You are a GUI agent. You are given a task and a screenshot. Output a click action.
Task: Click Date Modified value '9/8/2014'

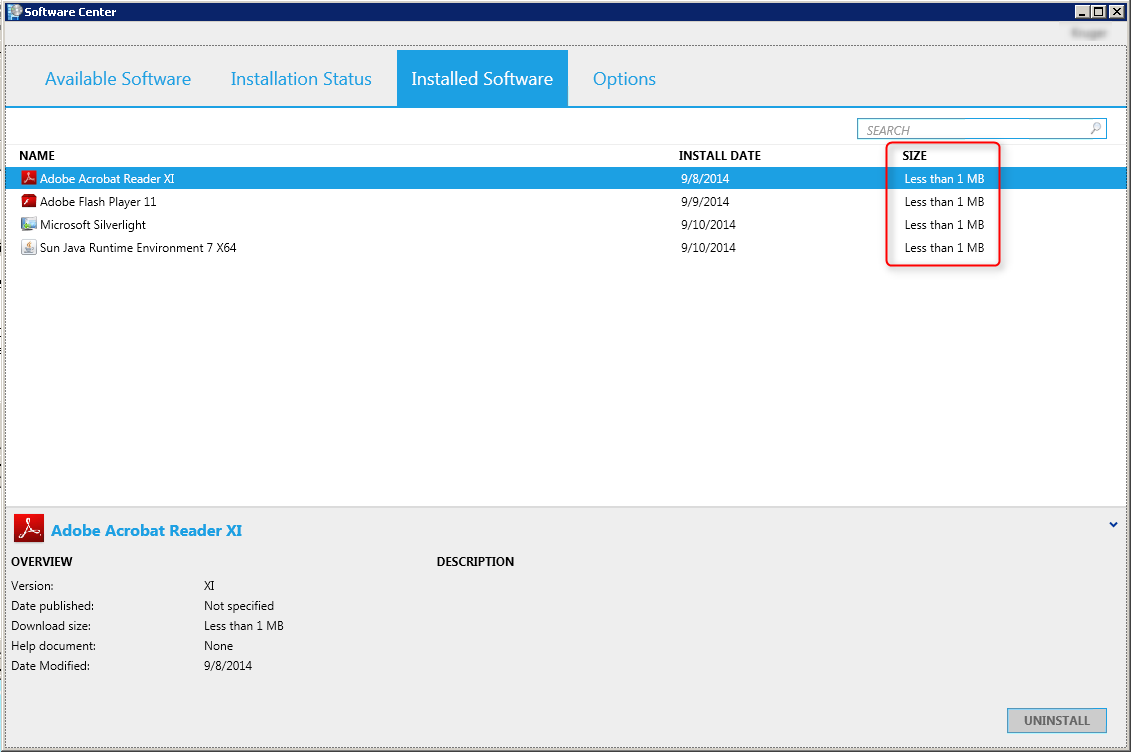pyautogui.click(x=228, y=665)
